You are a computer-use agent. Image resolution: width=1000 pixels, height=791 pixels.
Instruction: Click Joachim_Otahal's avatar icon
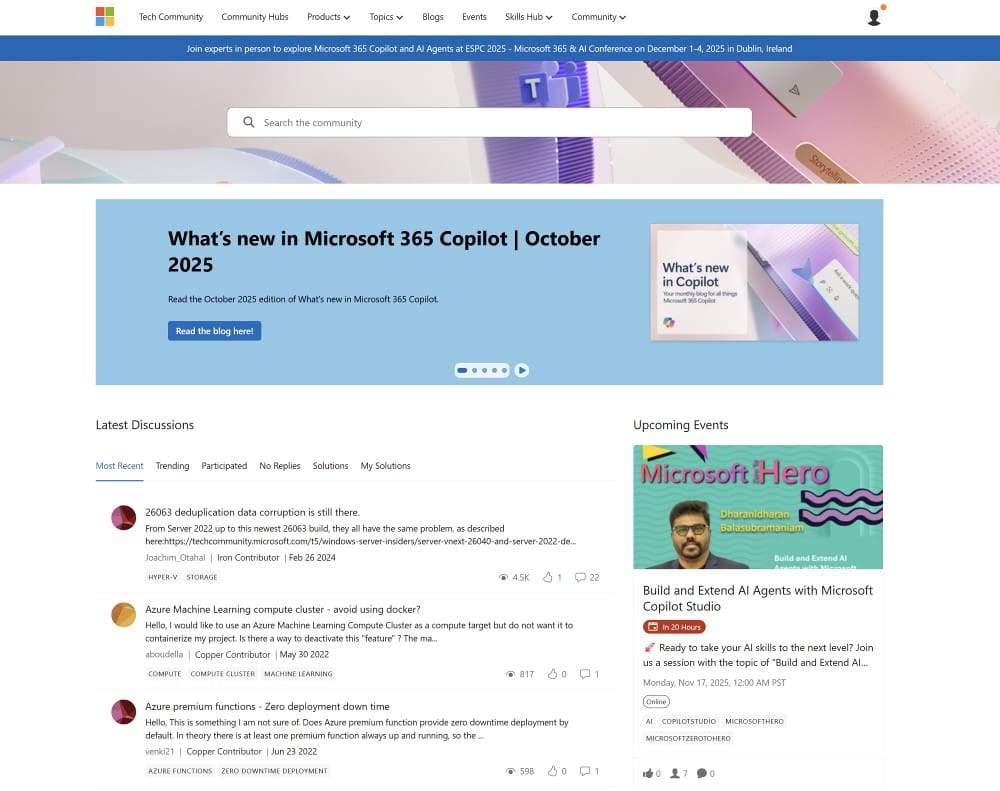[x=123, y=518]
